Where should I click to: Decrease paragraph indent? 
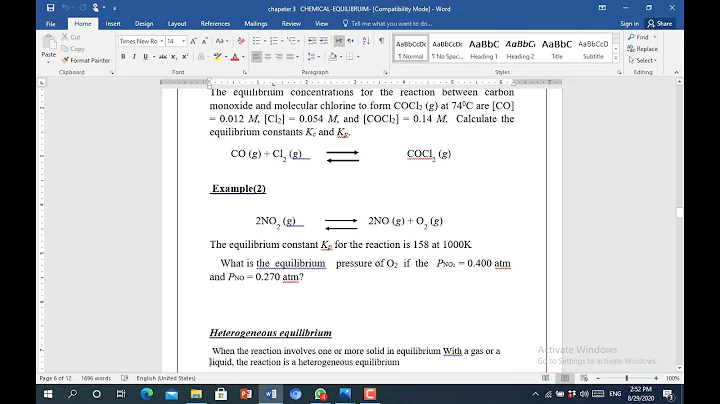tap(312, 41)
